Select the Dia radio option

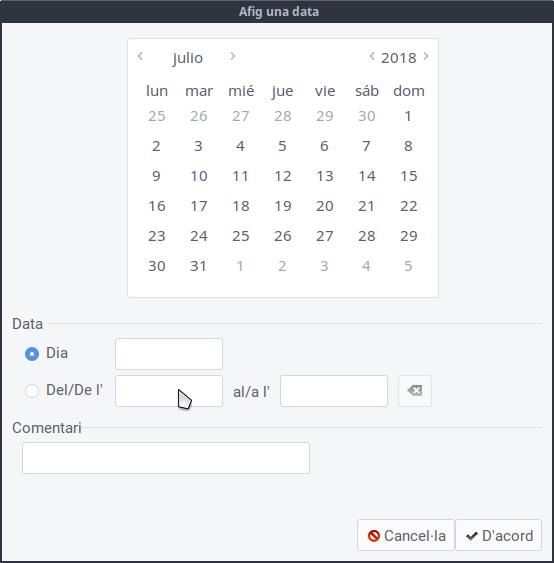pyautogui.click(x=32, y=354)
